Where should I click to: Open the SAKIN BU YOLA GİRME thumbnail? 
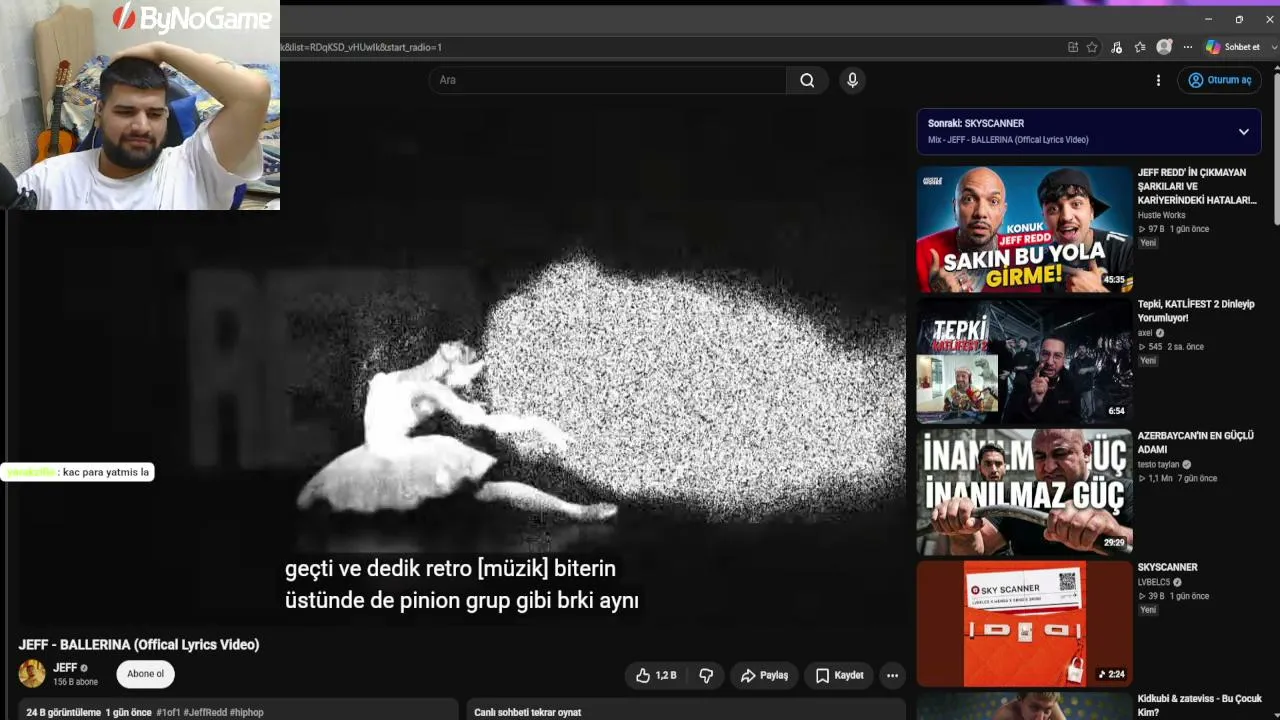[x=1024, y=229]
